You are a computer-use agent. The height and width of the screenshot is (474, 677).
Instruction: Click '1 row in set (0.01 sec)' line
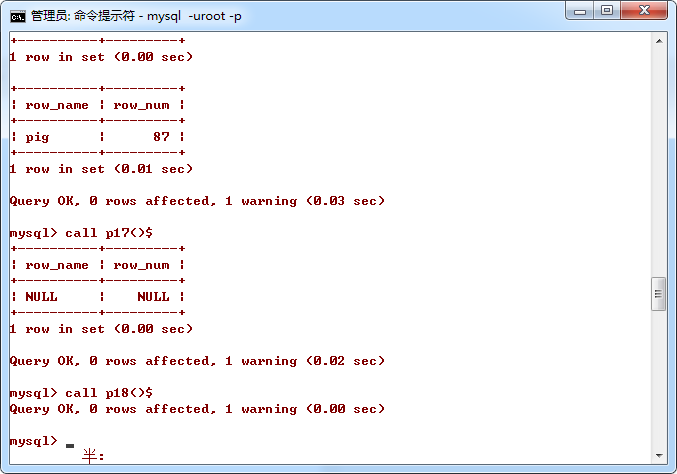[101, 169]
